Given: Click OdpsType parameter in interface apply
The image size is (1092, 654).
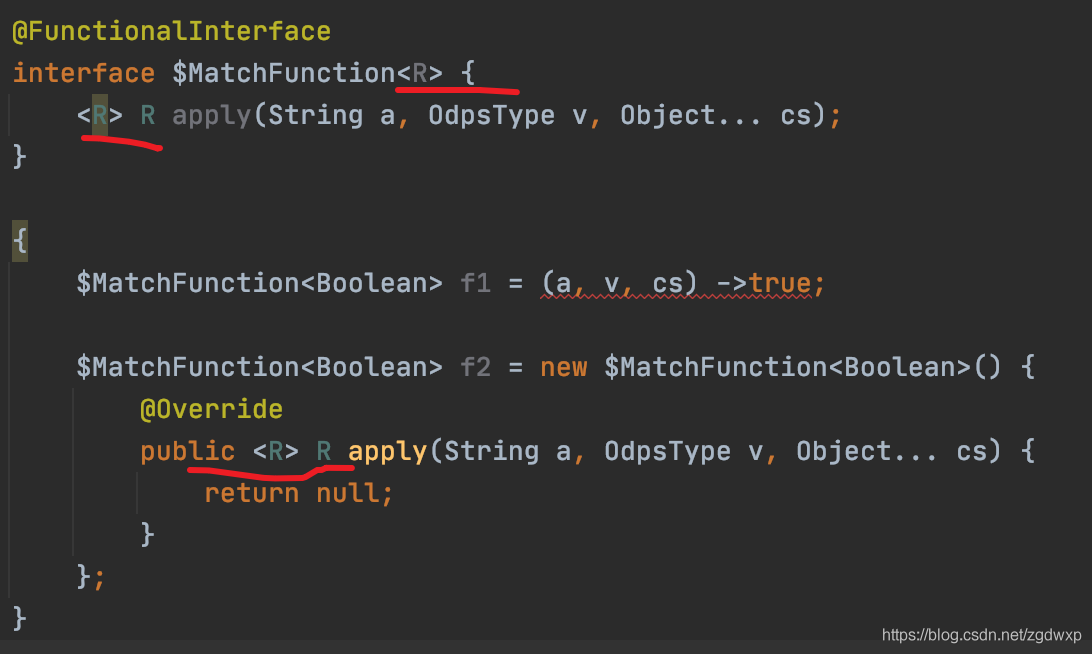Looking at the screenshot, I should [x=491, y=116].
